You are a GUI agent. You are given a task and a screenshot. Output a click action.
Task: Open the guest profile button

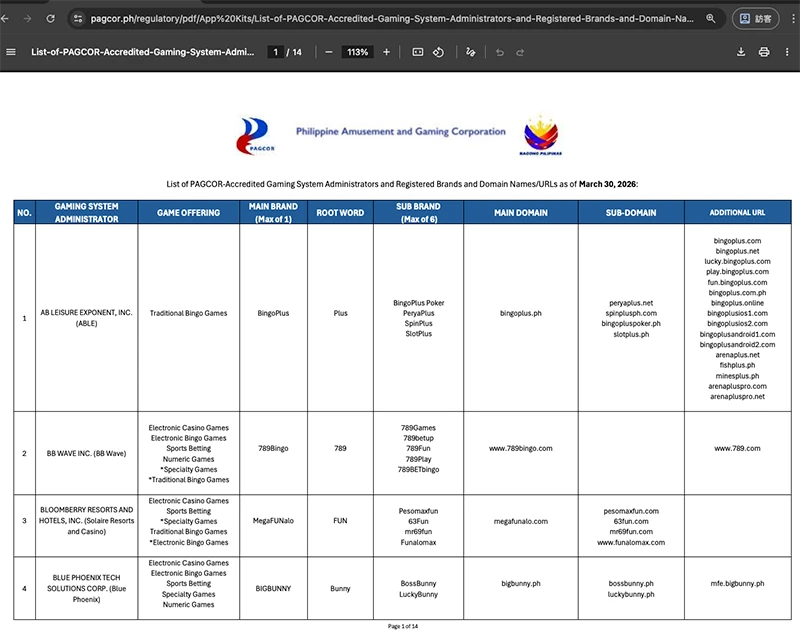click(x=756, y=19)
